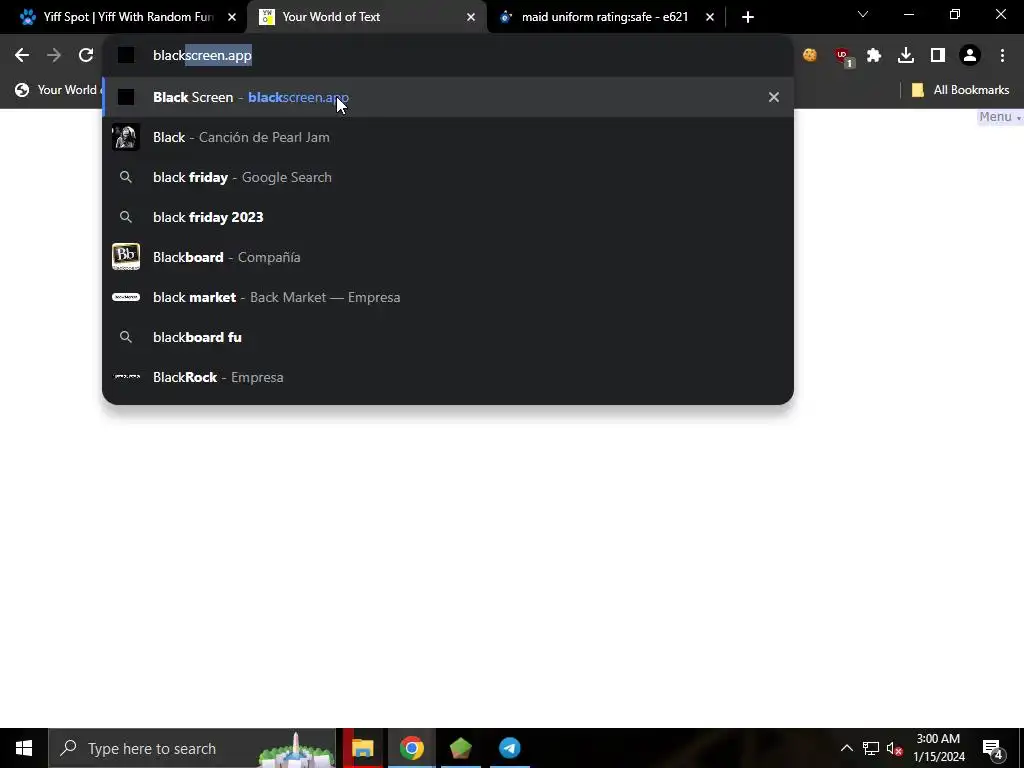This screenshot has width=1024, height=768.
Task: Close the e621 tab
Action: [x=710, y=17]
